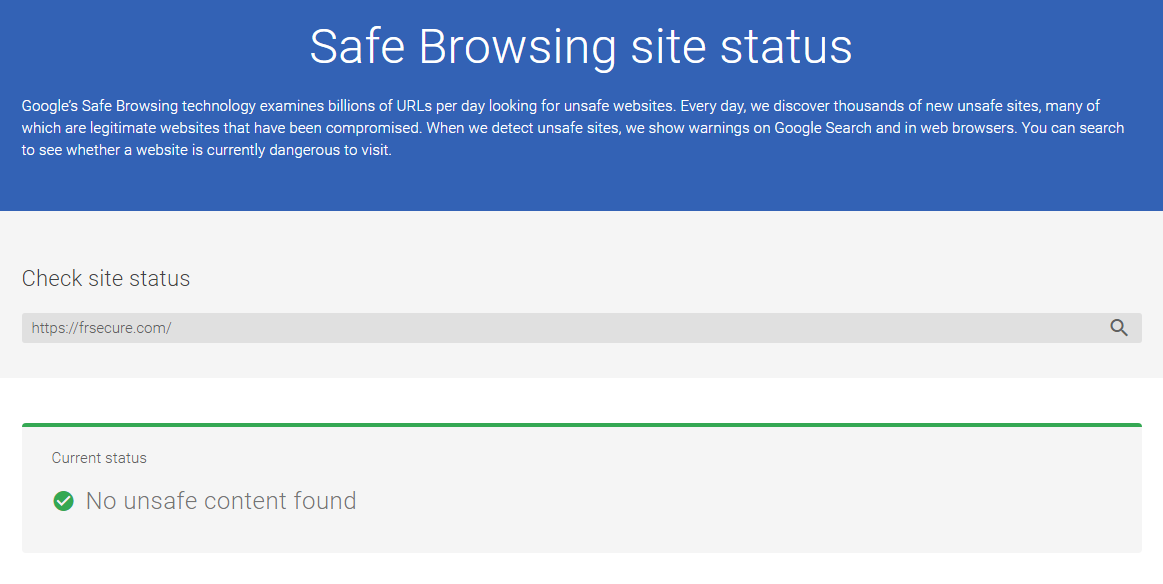Click the magnifying glass search icon
This screenshot has height=584, width=1163.
[1118, 328]
